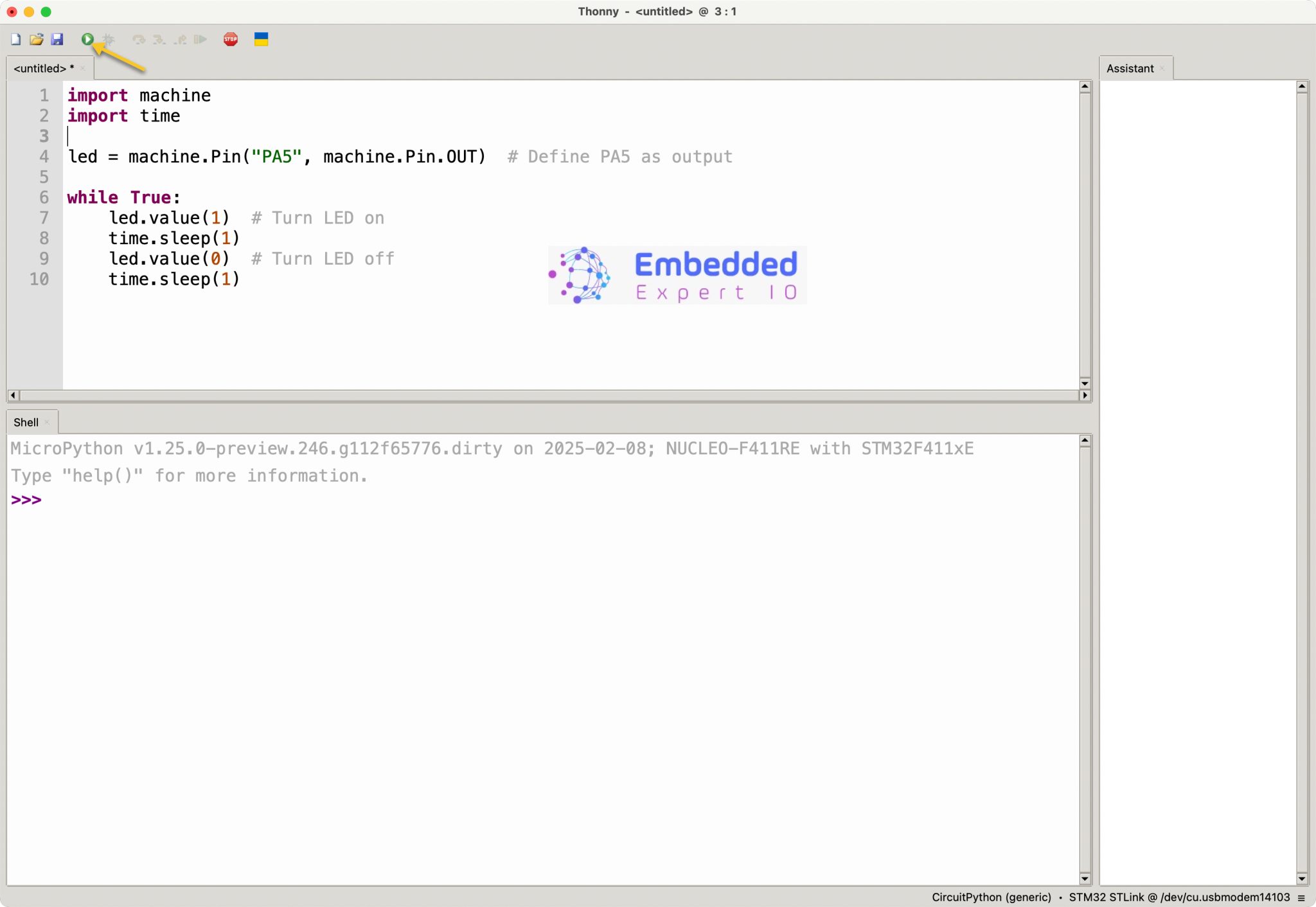Image resolution: width=1316 pixels, height=907 pixels.
Task: Select the <untitled> editor tab
Action: point(40,69)
